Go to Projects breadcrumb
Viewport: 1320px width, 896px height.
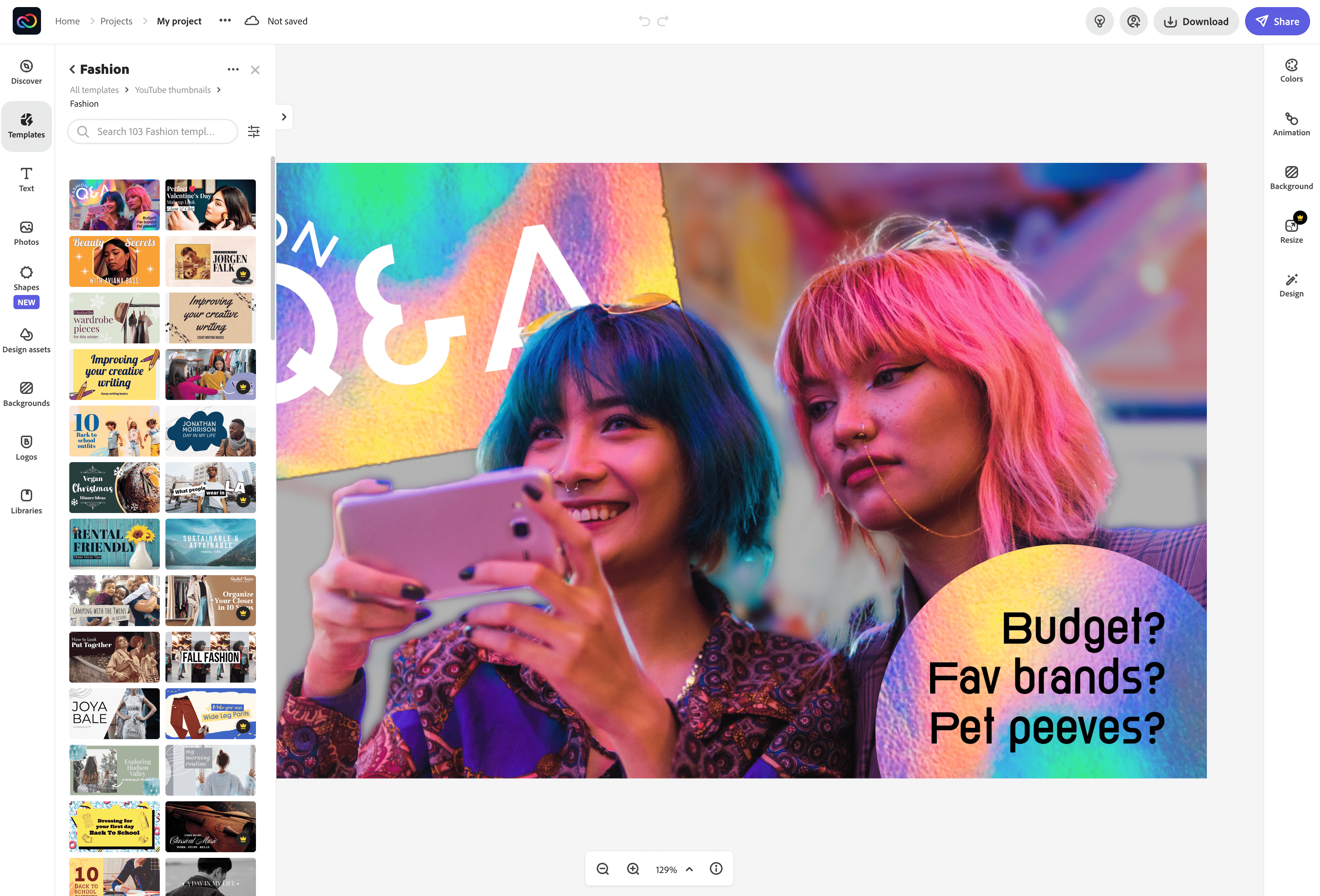click(x=116, y=21)
